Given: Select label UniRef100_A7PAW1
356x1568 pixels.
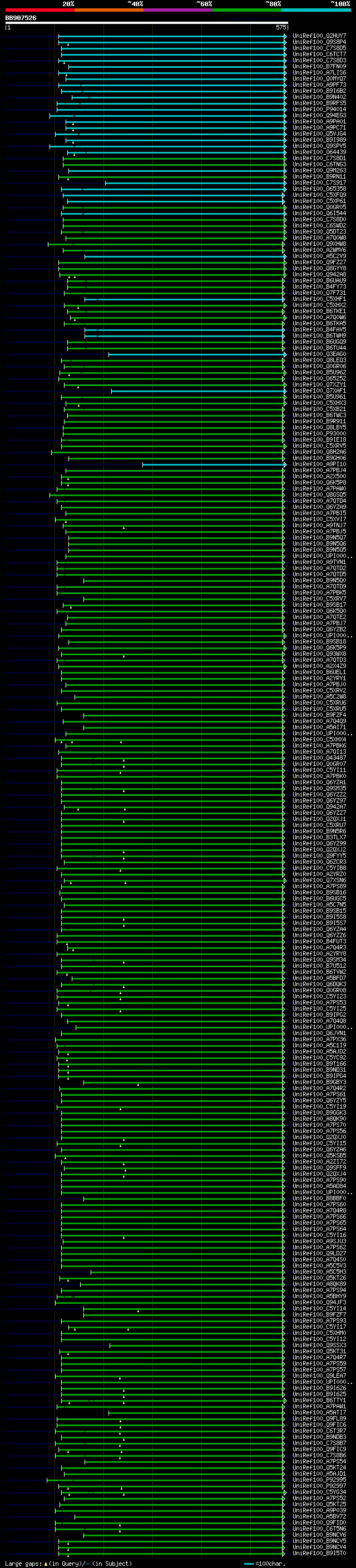Looking at the screenshot, I should (319, 1406).
